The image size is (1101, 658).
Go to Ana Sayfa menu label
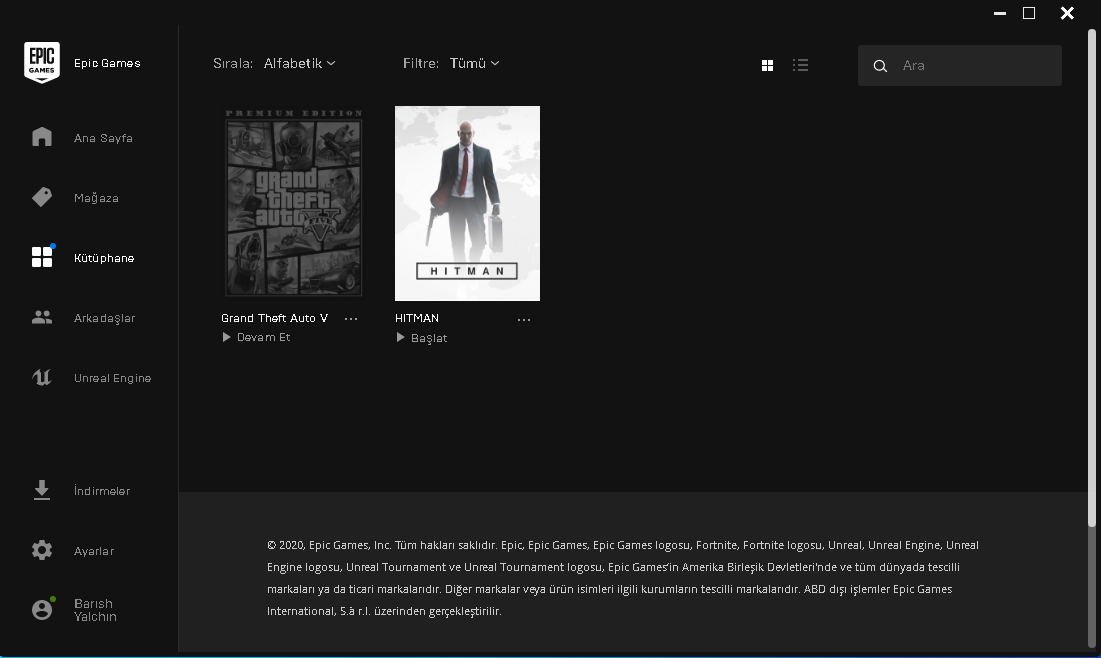point(103,138)
